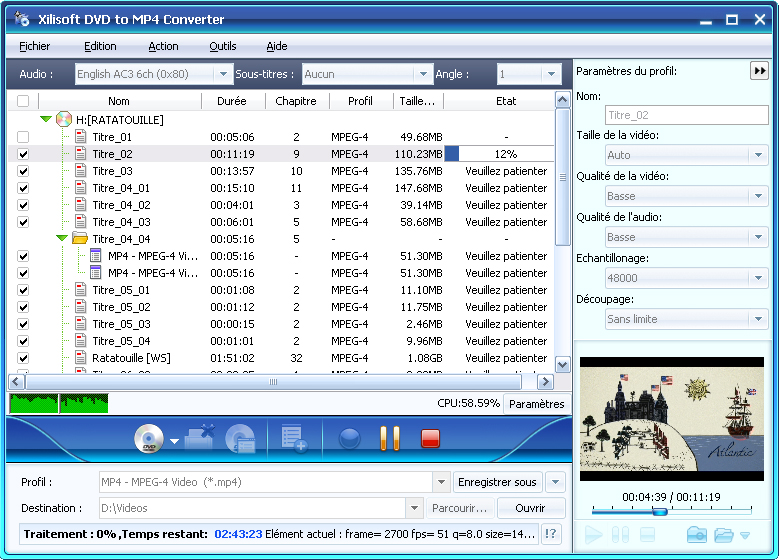Click the vertical scrollbar down arrow

pyautogui.click(x=562, y=365)
